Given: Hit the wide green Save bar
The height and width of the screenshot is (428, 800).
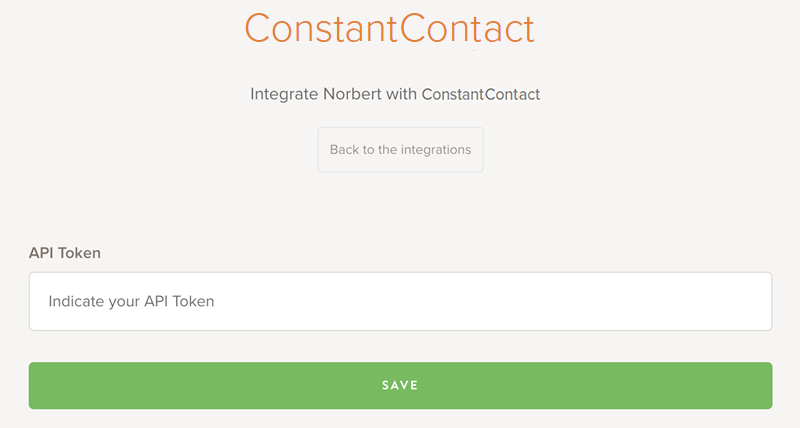Looking at the screenshot, I should tap(400, 385).
